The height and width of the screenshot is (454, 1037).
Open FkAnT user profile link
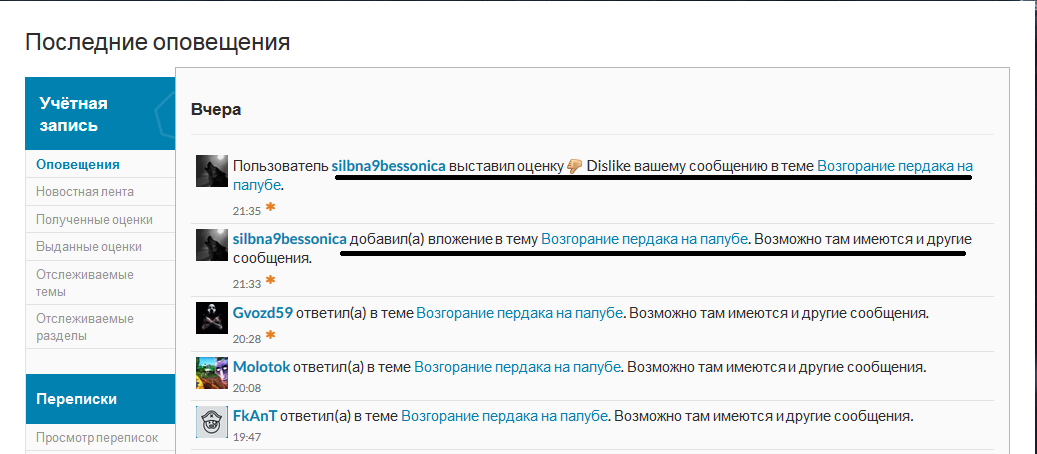(255, 416)
